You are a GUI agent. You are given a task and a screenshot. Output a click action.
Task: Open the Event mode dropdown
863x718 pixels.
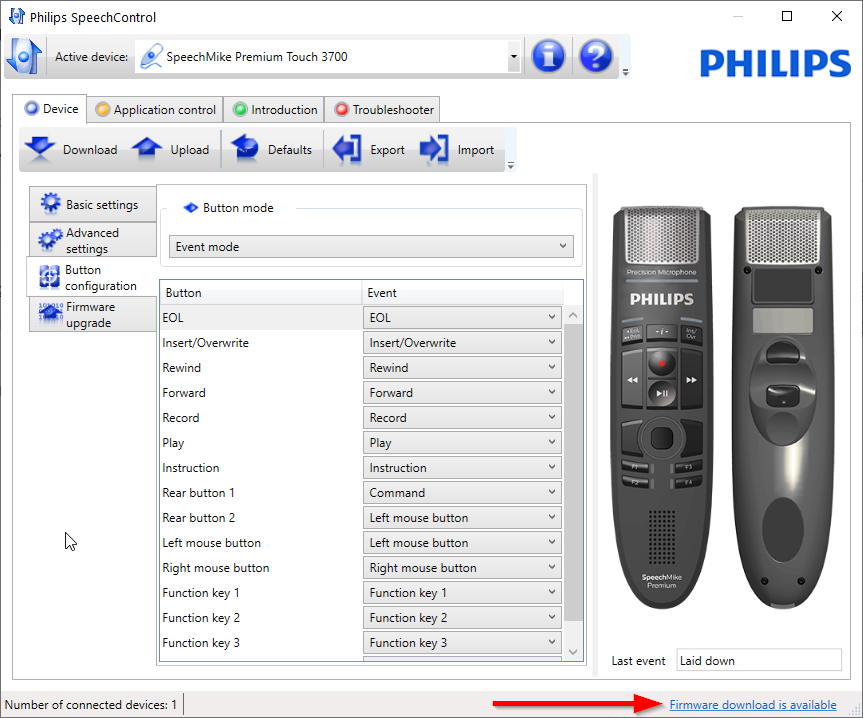pyautogui.click(x=371, y=246)
